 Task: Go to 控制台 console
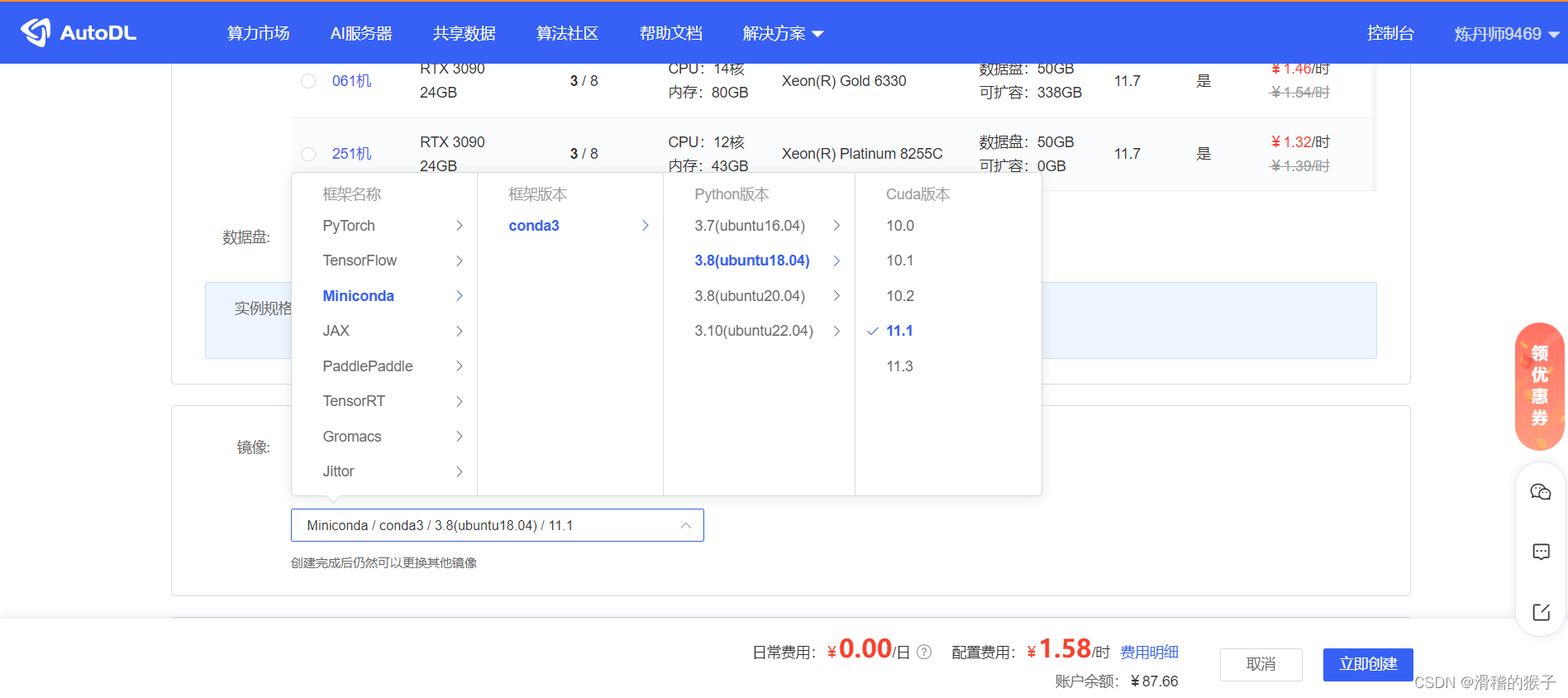click(x=1390, y=33)
